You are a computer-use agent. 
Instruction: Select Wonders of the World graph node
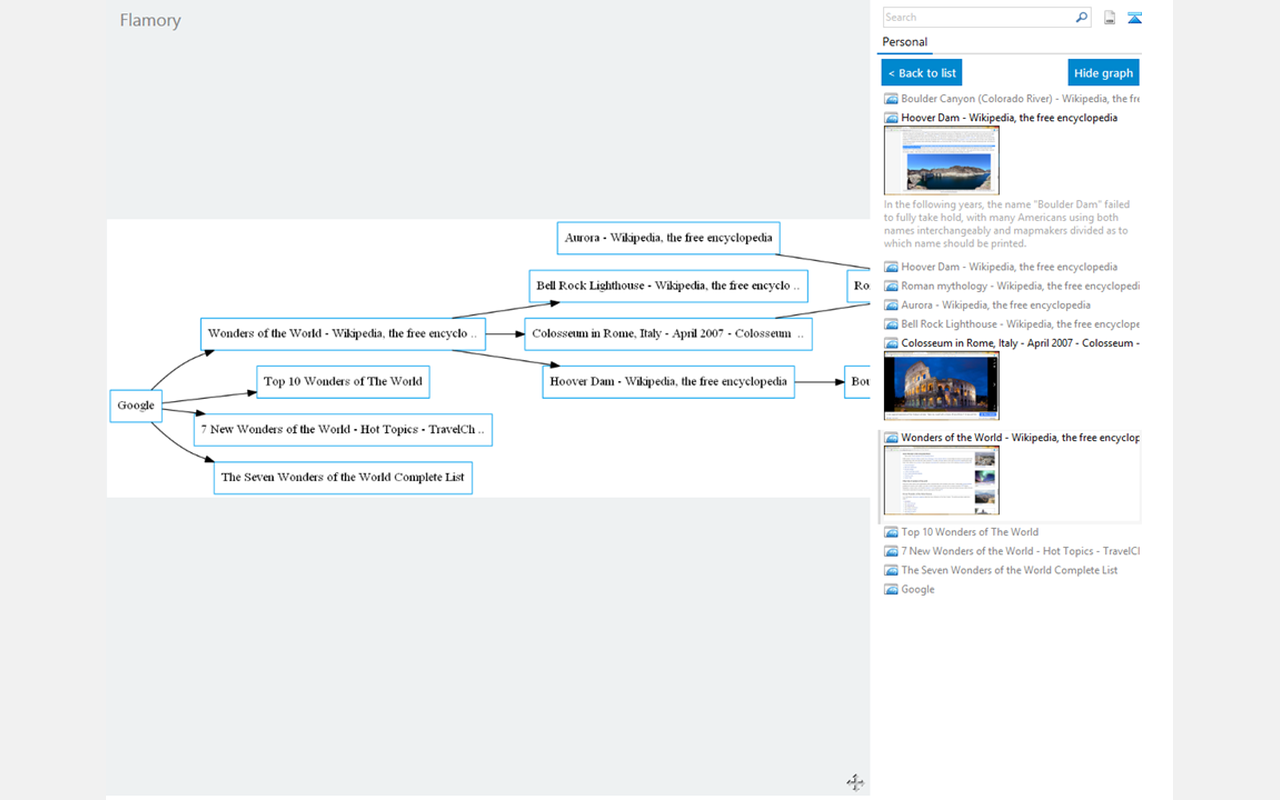pyautogui.click(x=343, y=333)
